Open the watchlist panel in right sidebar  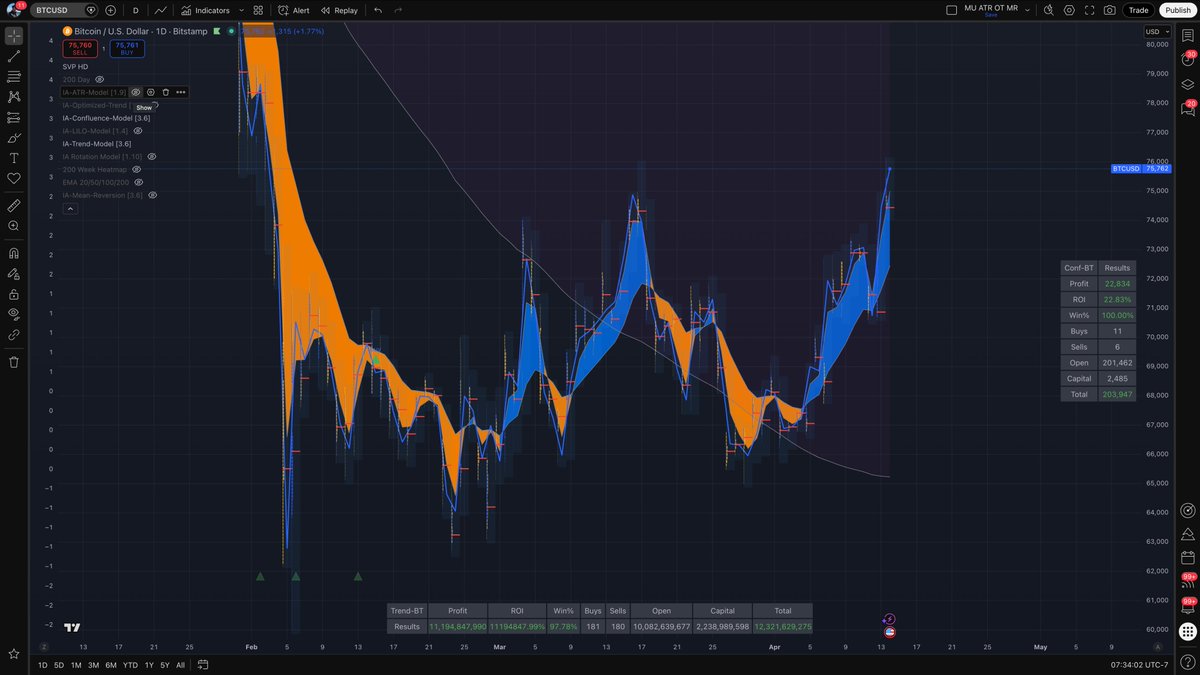[x=1188, y=36]
